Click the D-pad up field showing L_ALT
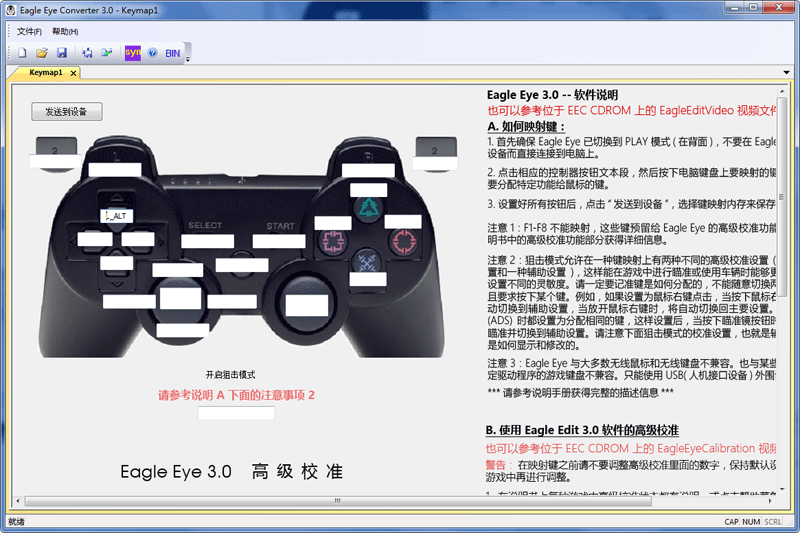Image resolution: width=800 pixels, height=533 pixels. (x=117, y=216)
